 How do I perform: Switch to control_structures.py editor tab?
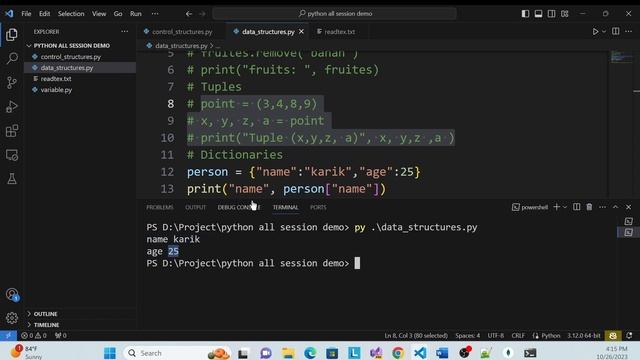point(182,31)
